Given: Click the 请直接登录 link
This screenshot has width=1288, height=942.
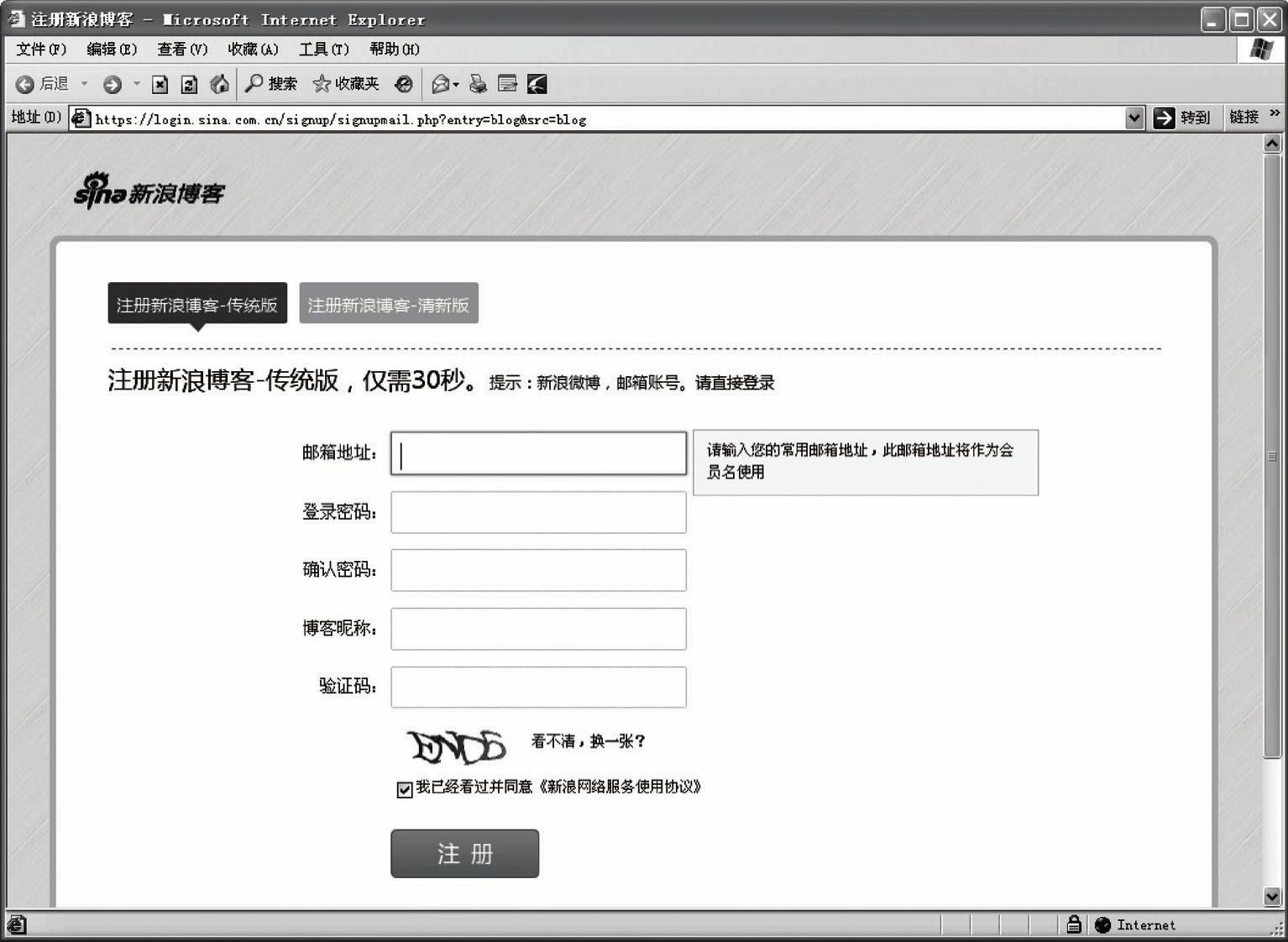Looking at the screenshot, I should 735,383.
